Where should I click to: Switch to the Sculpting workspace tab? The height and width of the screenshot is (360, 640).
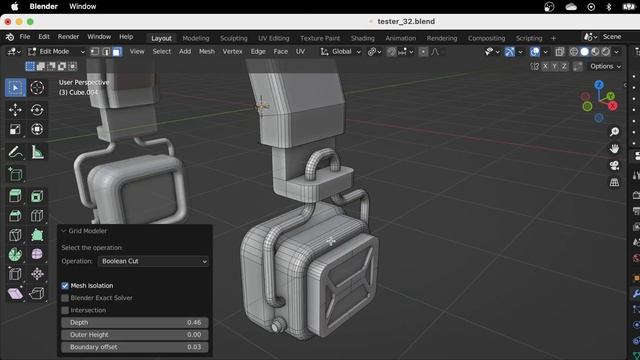coord(233,38)
